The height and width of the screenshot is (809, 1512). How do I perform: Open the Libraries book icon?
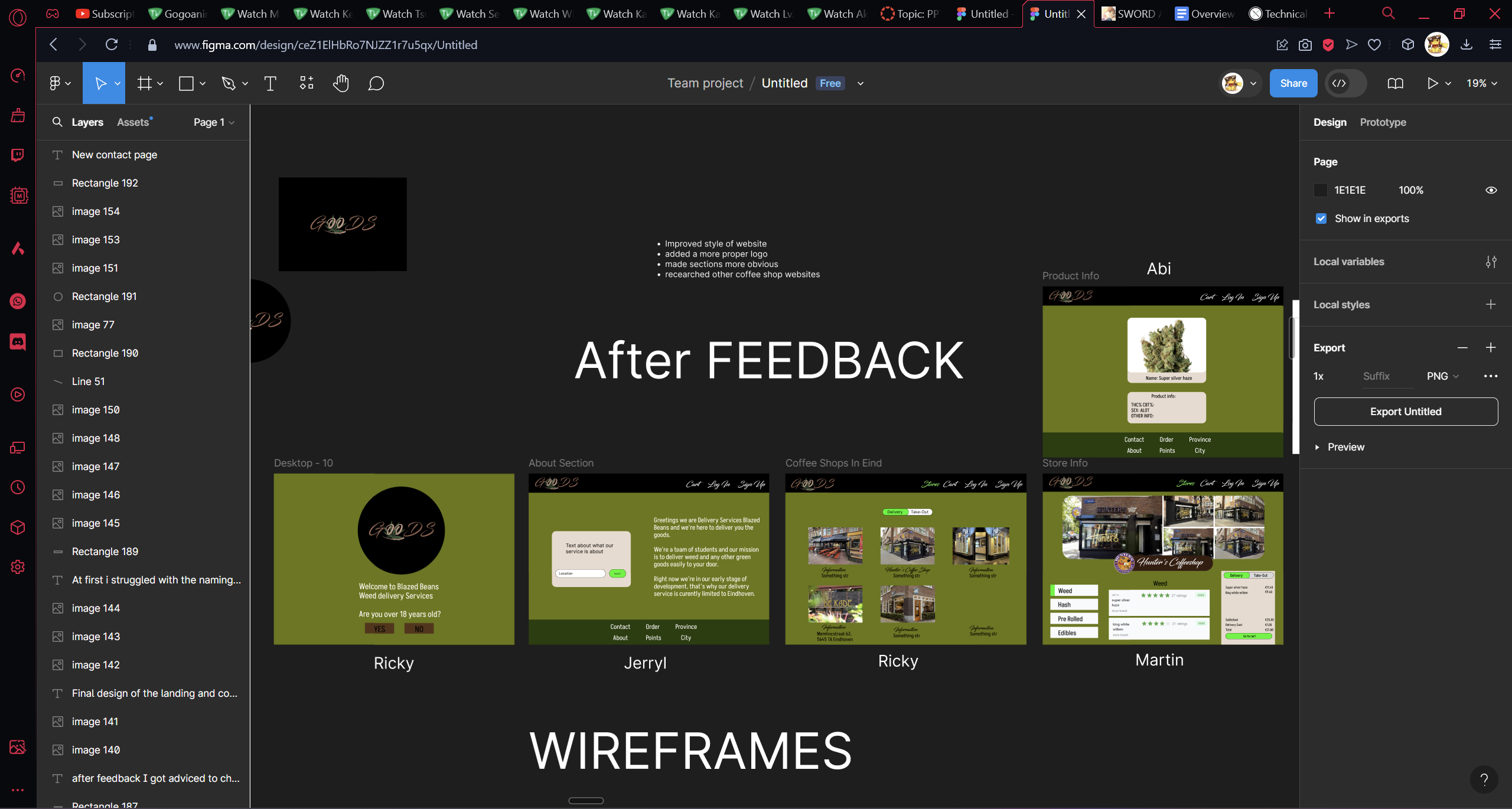point(1395,83)
